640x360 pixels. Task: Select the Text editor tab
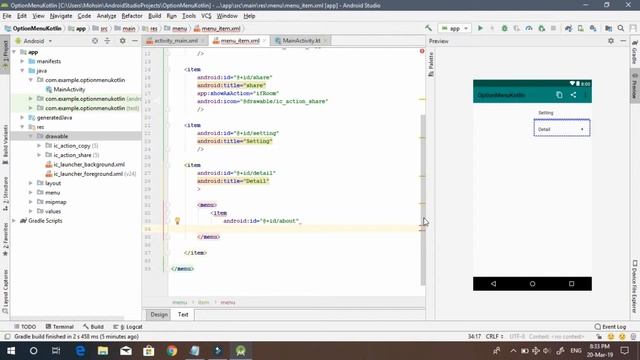[x=183, y=314]
